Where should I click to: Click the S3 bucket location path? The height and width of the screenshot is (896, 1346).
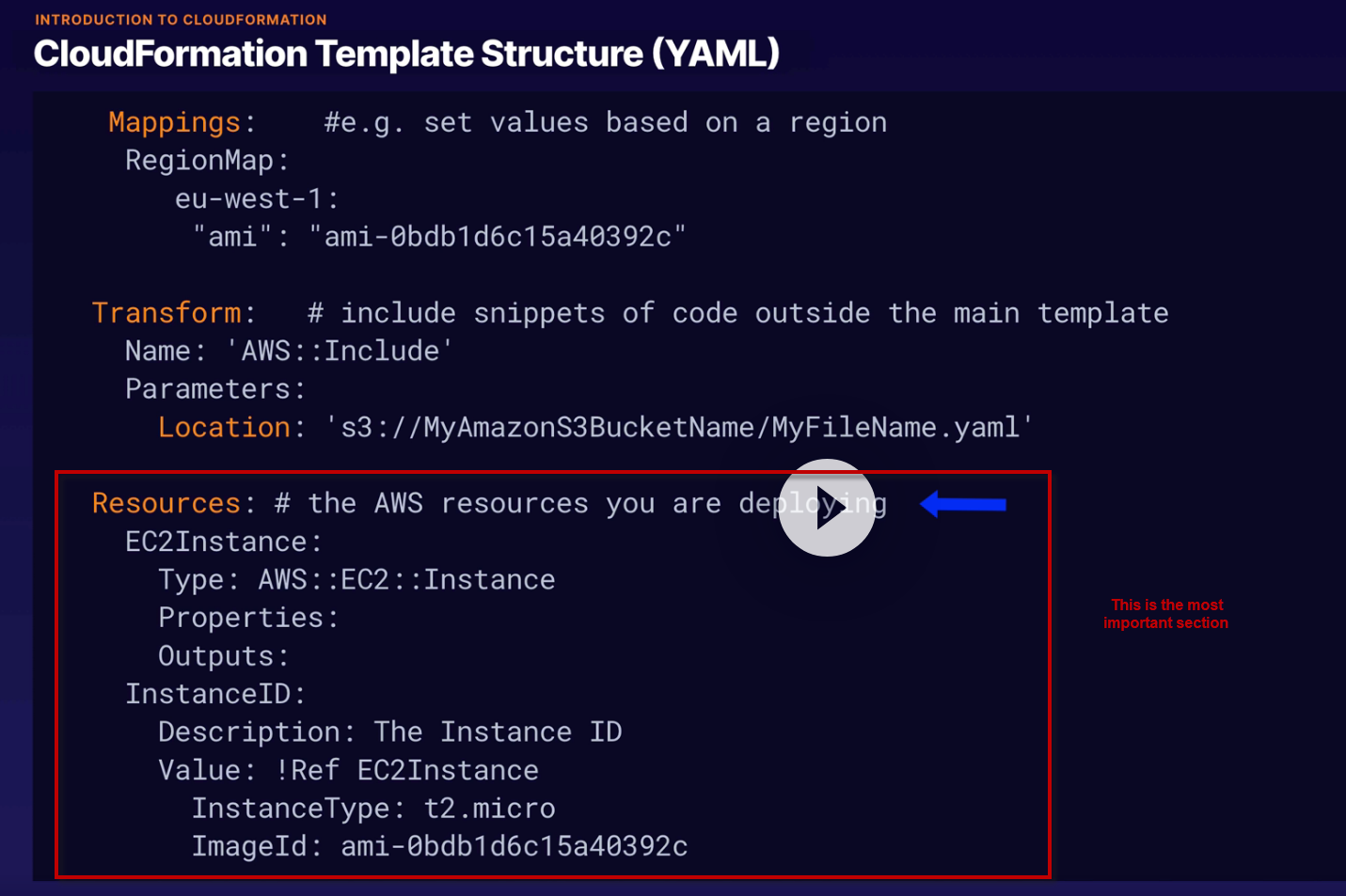click(x=680, y=428)
